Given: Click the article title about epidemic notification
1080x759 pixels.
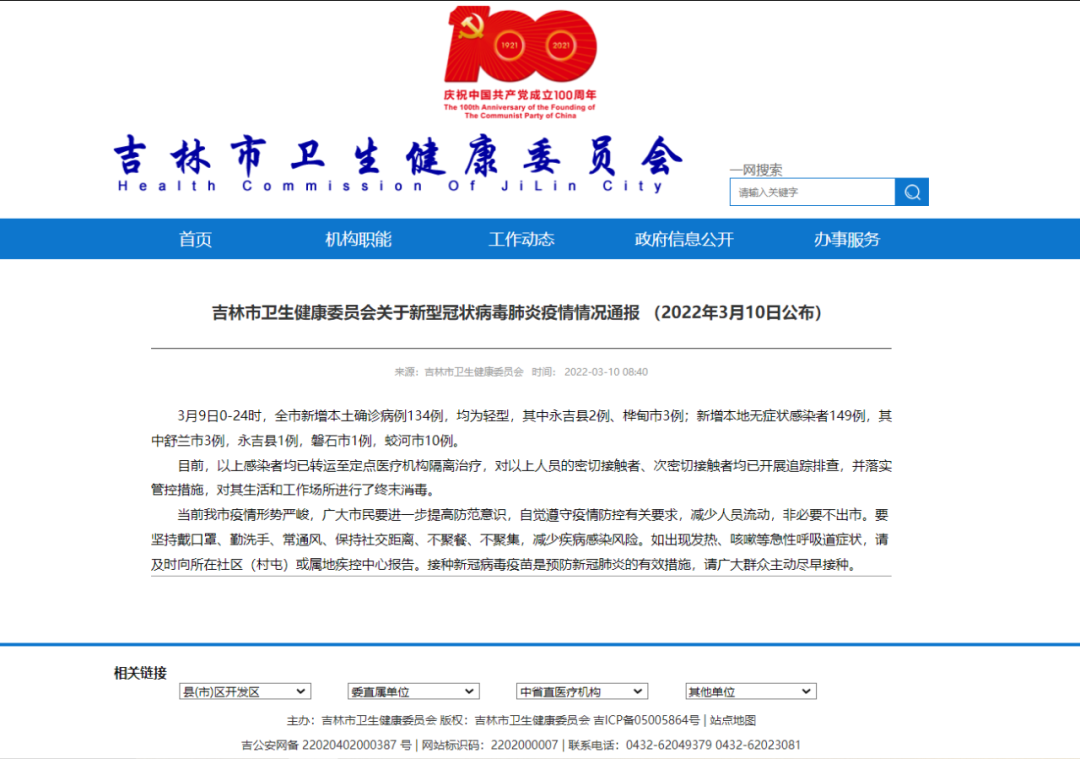Looking at the screenshot, I should (540, 312).
